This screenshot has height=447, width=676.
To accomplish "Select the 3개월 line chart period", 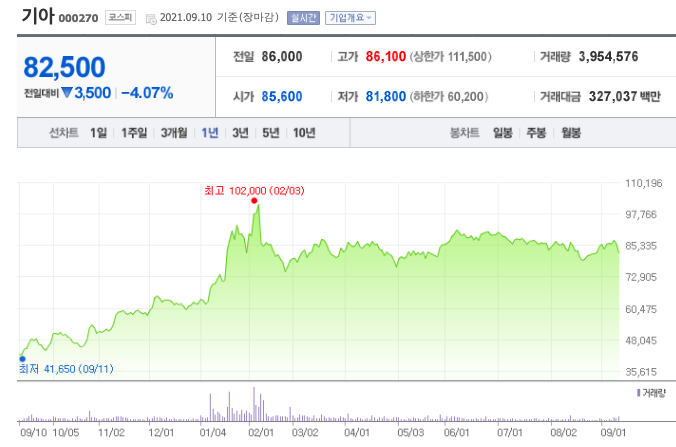I will 174,133.
